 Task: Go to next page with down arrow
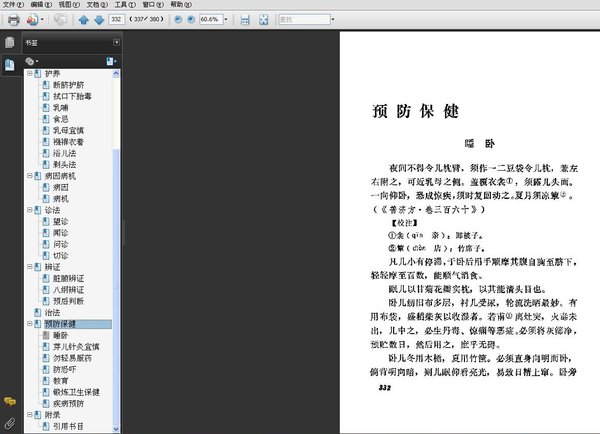click(99, 20)
